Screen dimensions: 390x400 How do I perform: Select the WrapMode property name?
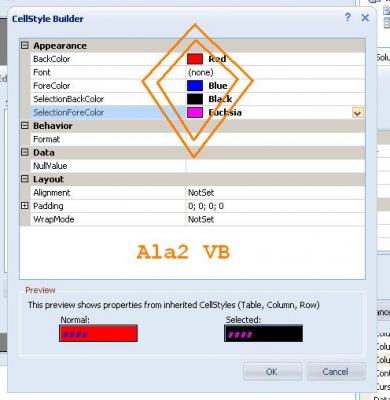pos(53,219)
